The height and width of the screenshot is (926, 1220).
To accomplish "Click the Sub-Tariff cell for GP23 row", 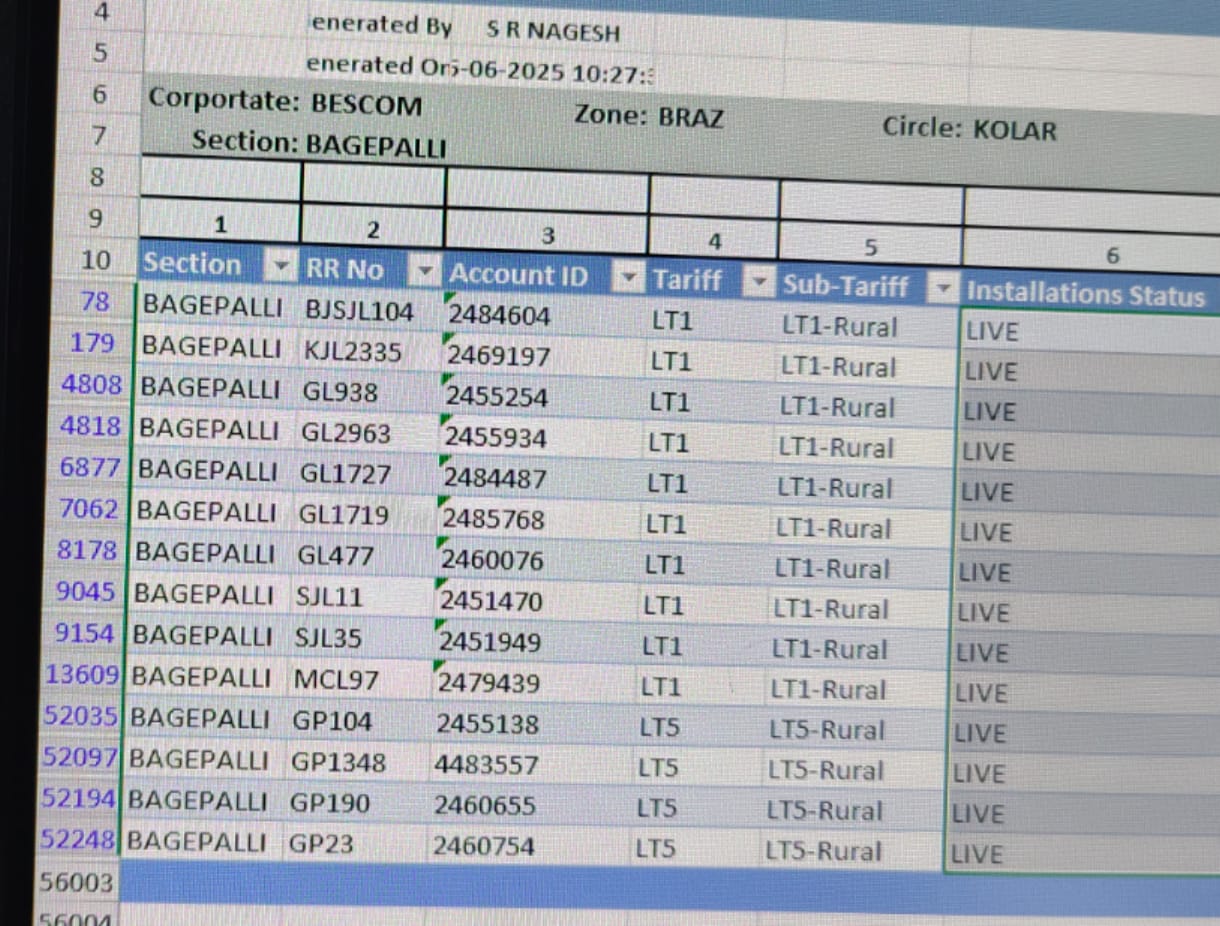I will click(824, 851).
